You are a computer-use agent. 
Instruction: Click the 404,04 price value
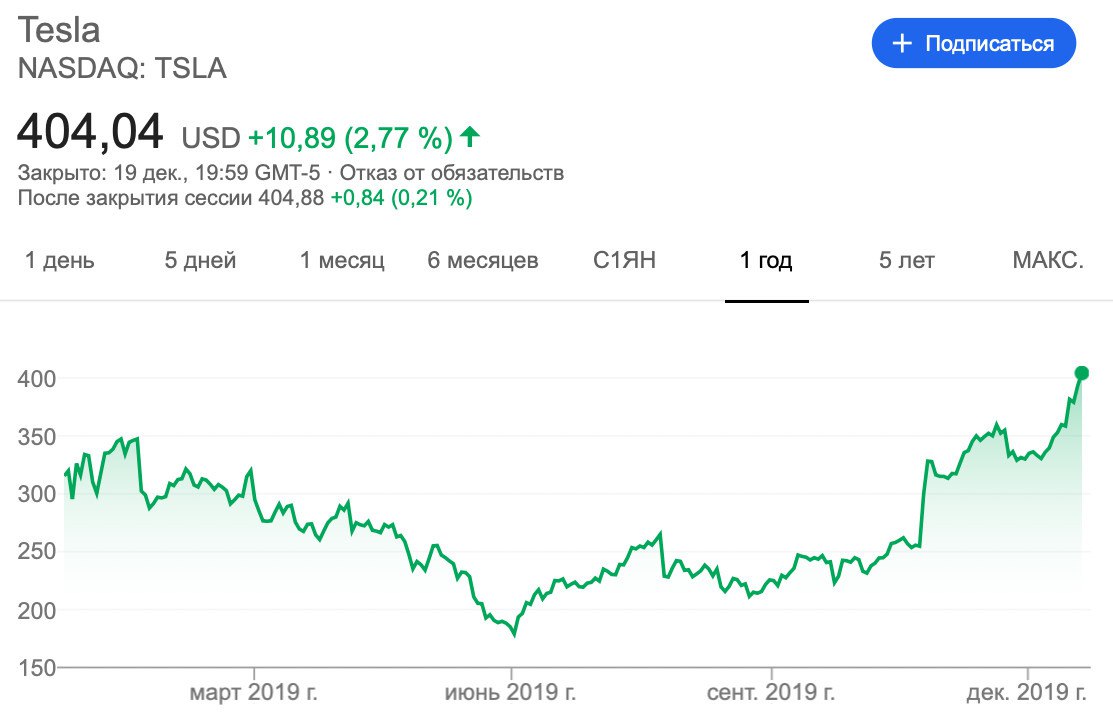coord(90,131)
